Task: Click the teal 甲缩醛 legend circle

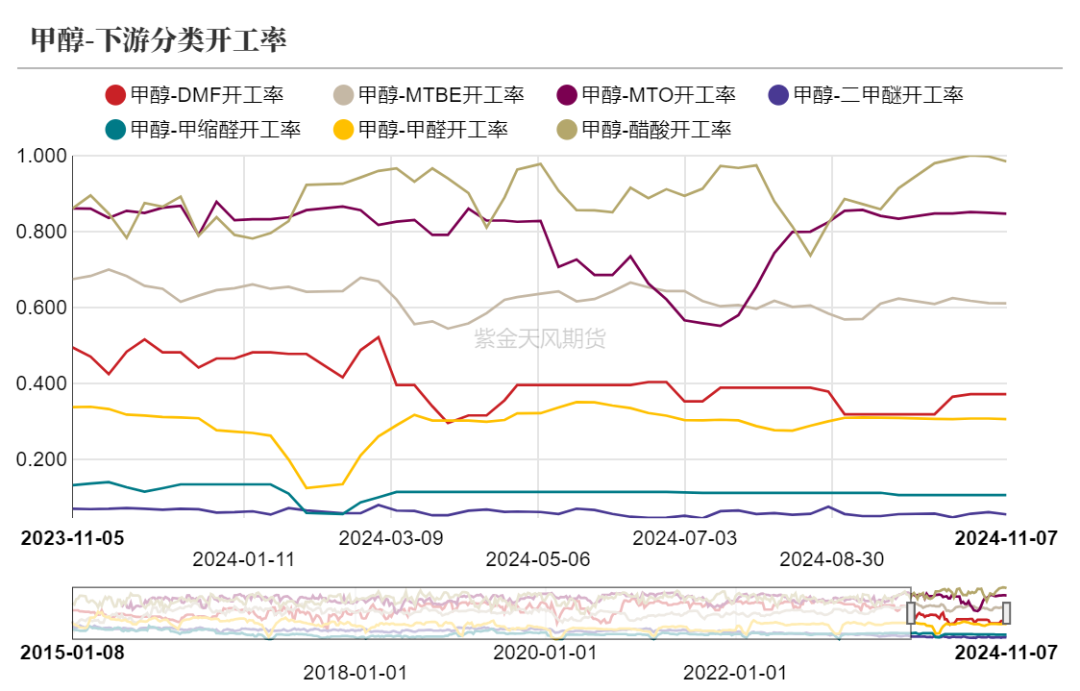Action: click(116, 129)
